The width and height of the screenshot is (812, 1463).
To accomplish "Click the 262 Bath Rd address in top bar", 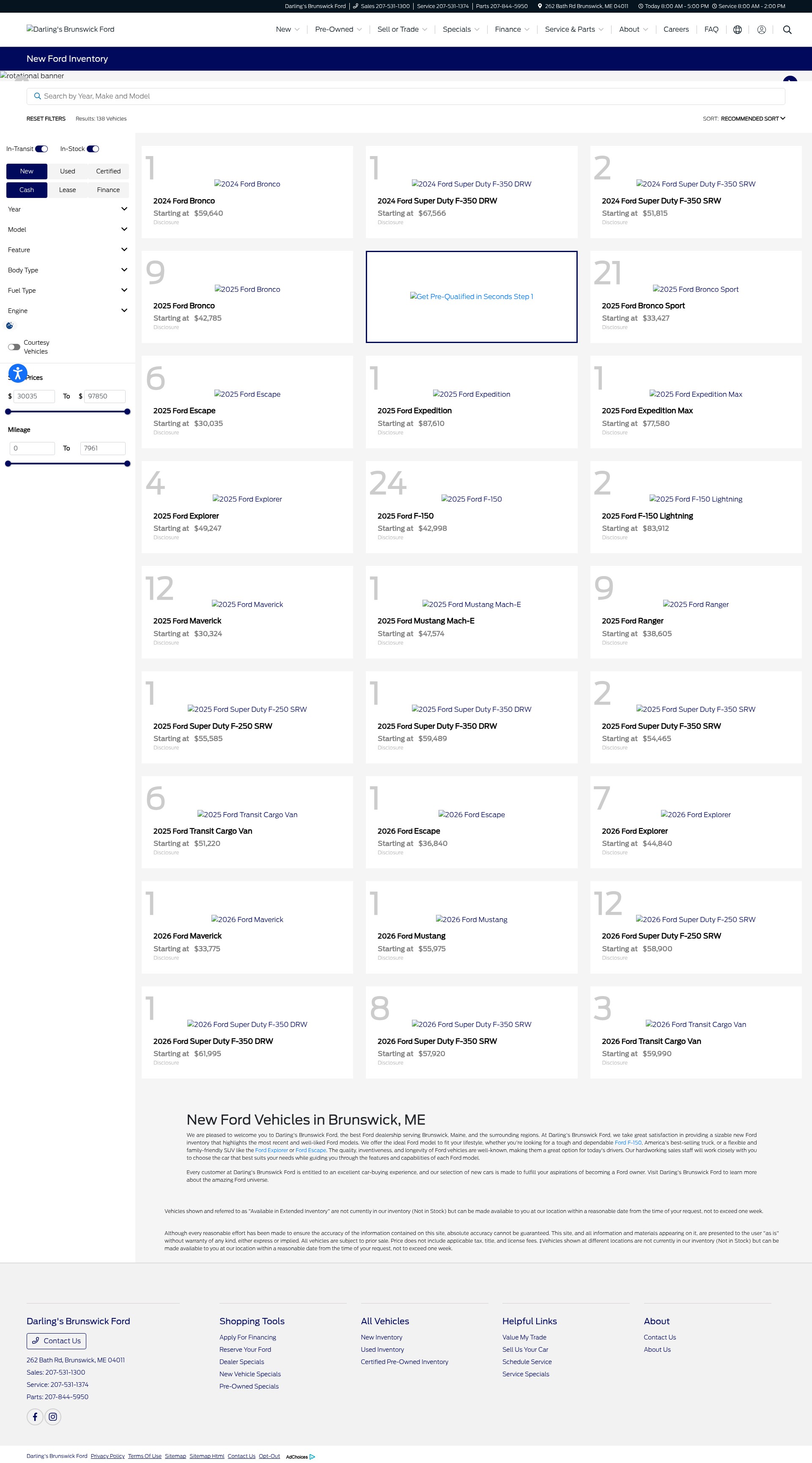I will pos(583,6).
